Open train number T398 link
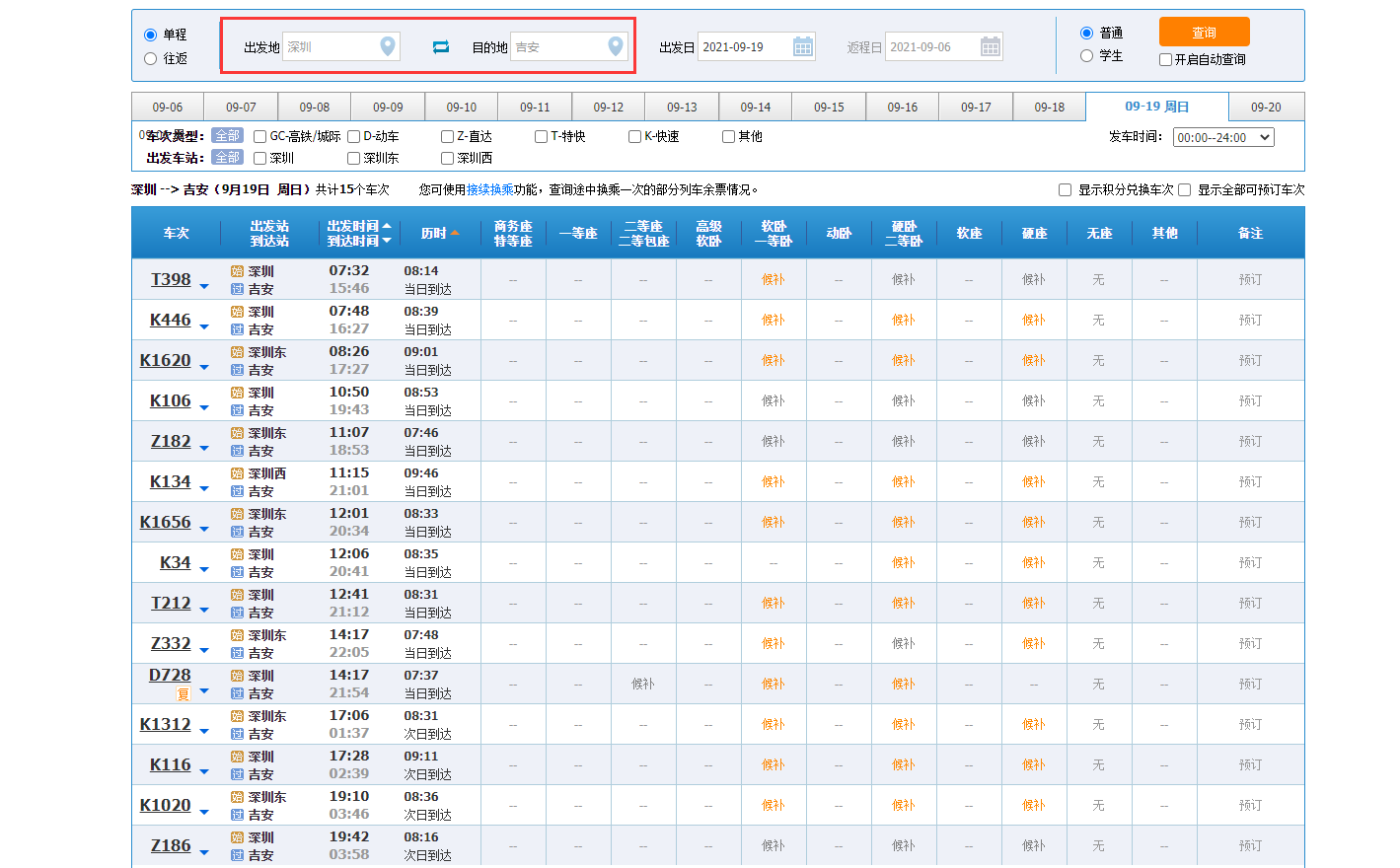Viewport: 1400px width, 868px height. (x=171, y=279)
